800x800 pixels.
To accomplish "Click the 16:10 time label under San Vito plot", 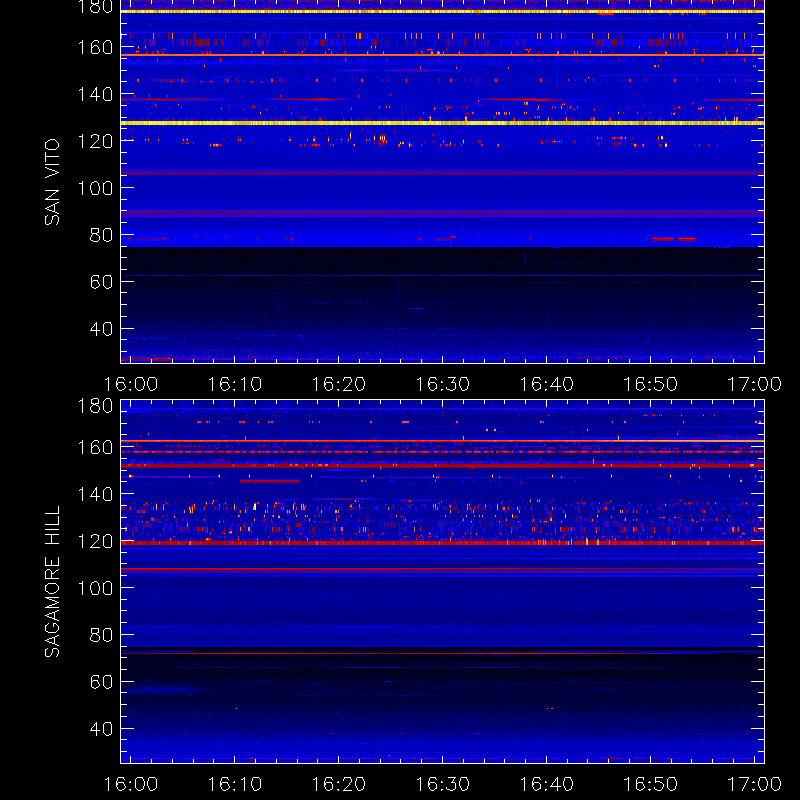I will pos(235,384).
